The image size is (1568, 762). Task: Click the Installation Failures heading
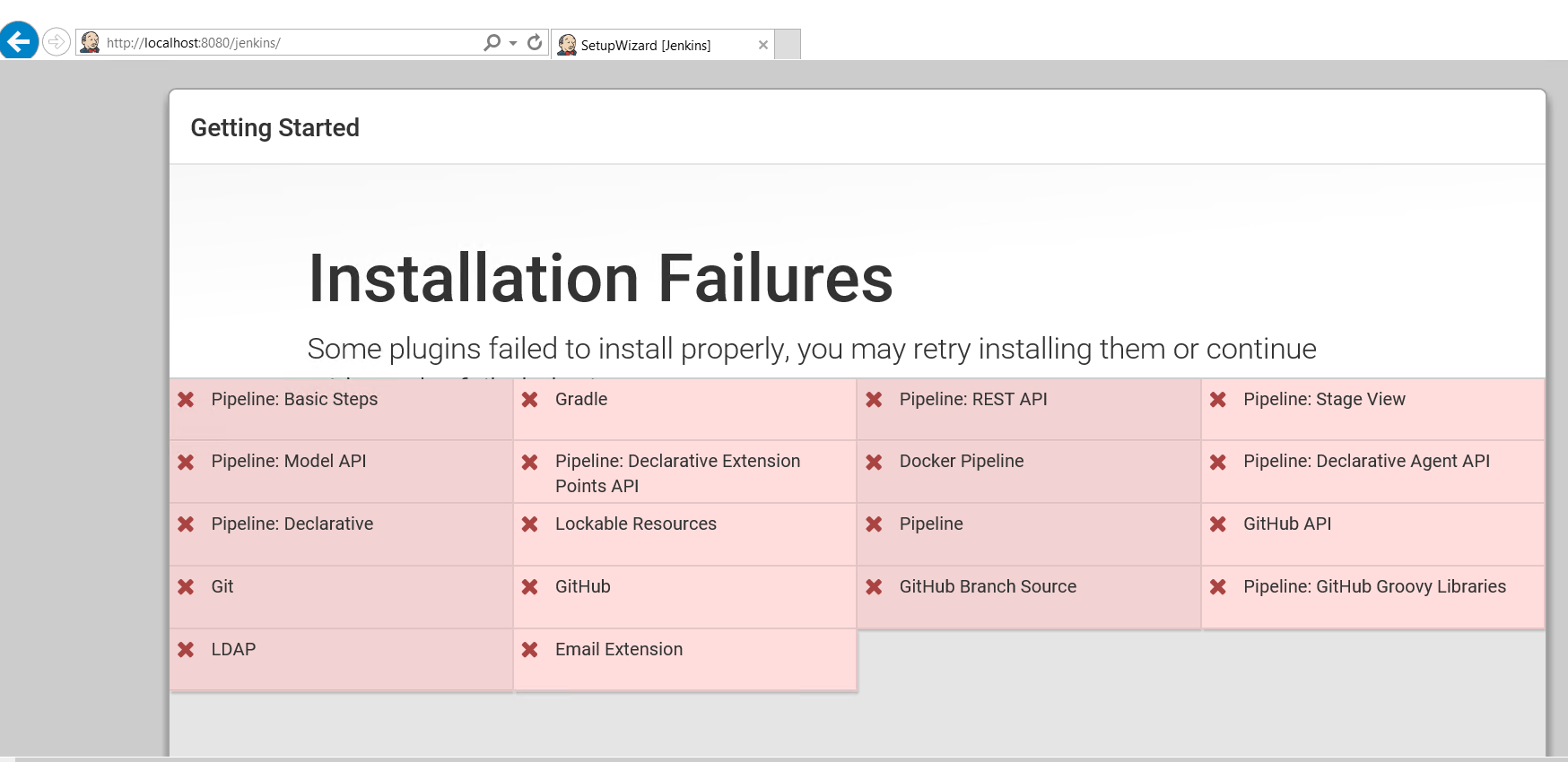coord(600,278)
